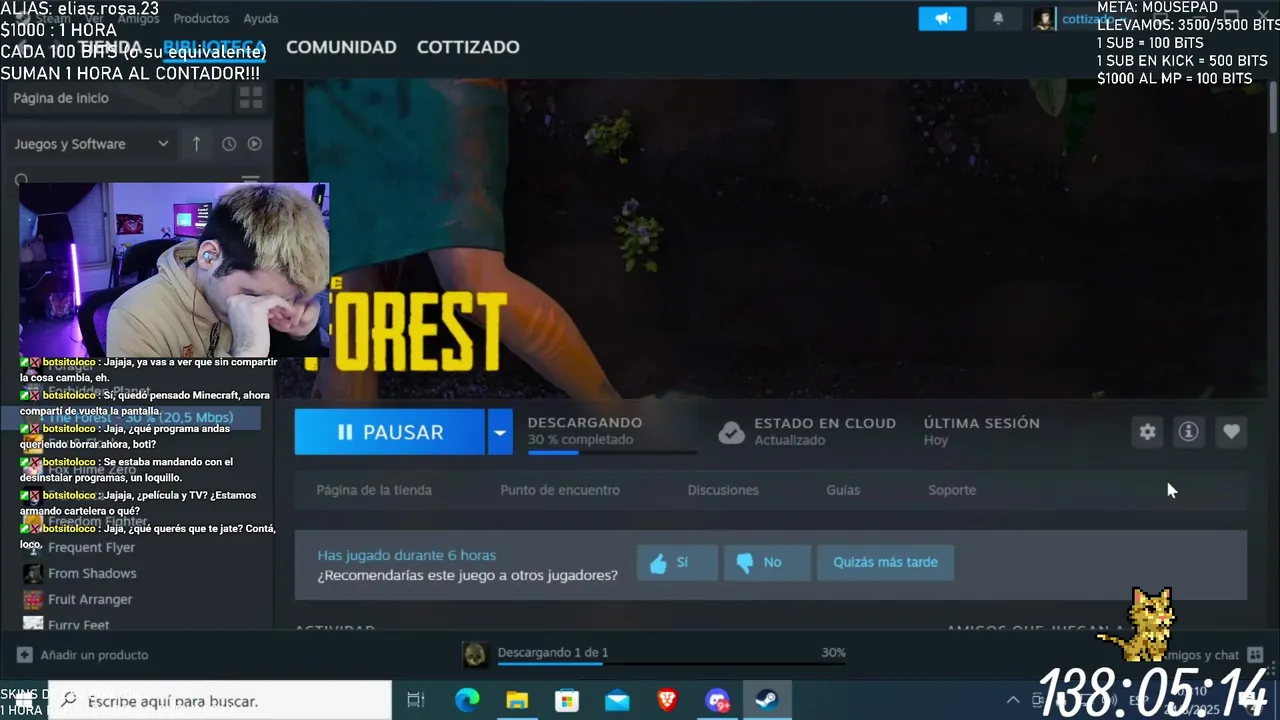Open the notifications bell

point(997,18)
